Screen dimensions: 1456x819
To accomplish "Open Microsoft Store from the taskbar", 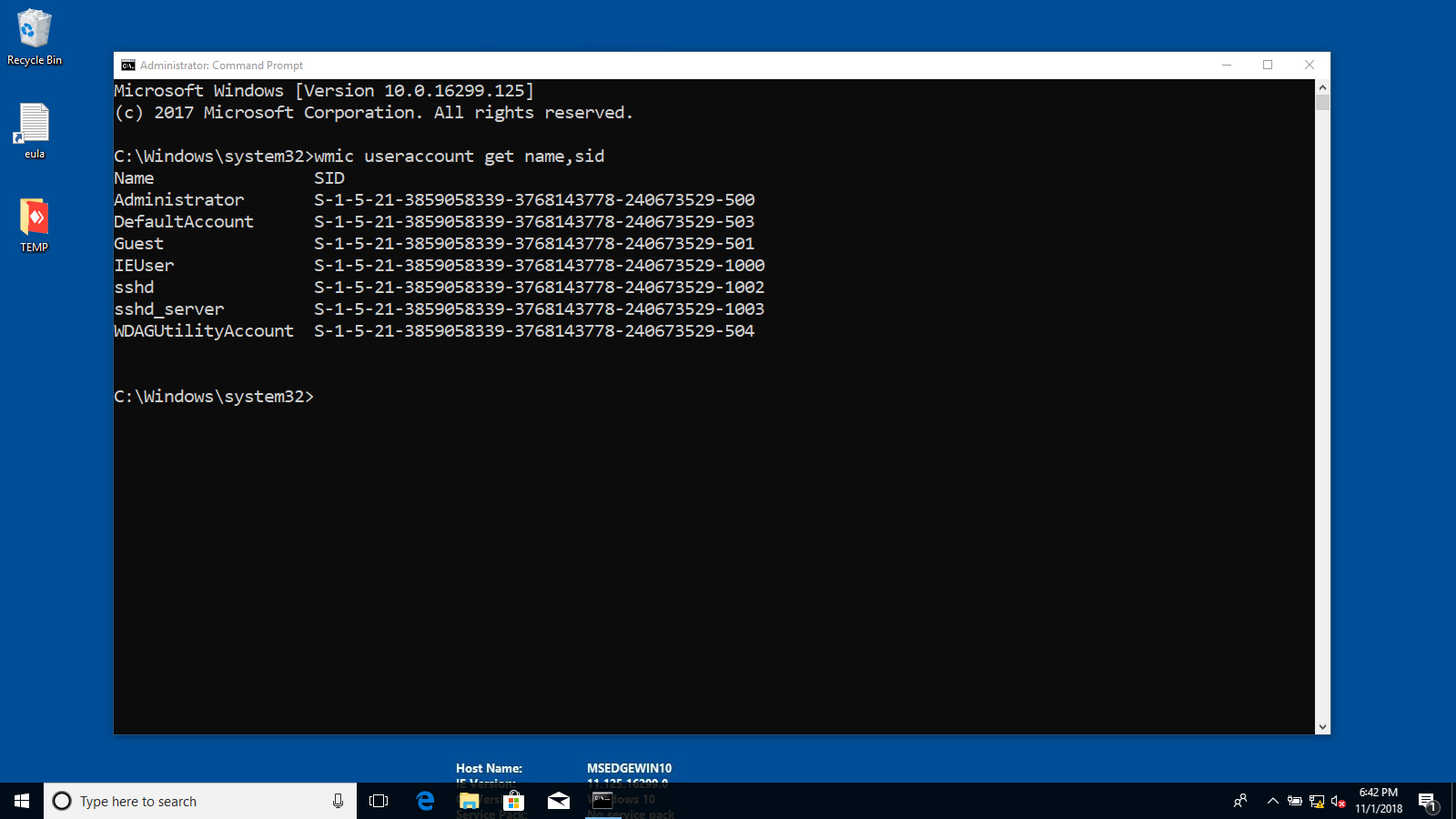I will coord(514,801).
